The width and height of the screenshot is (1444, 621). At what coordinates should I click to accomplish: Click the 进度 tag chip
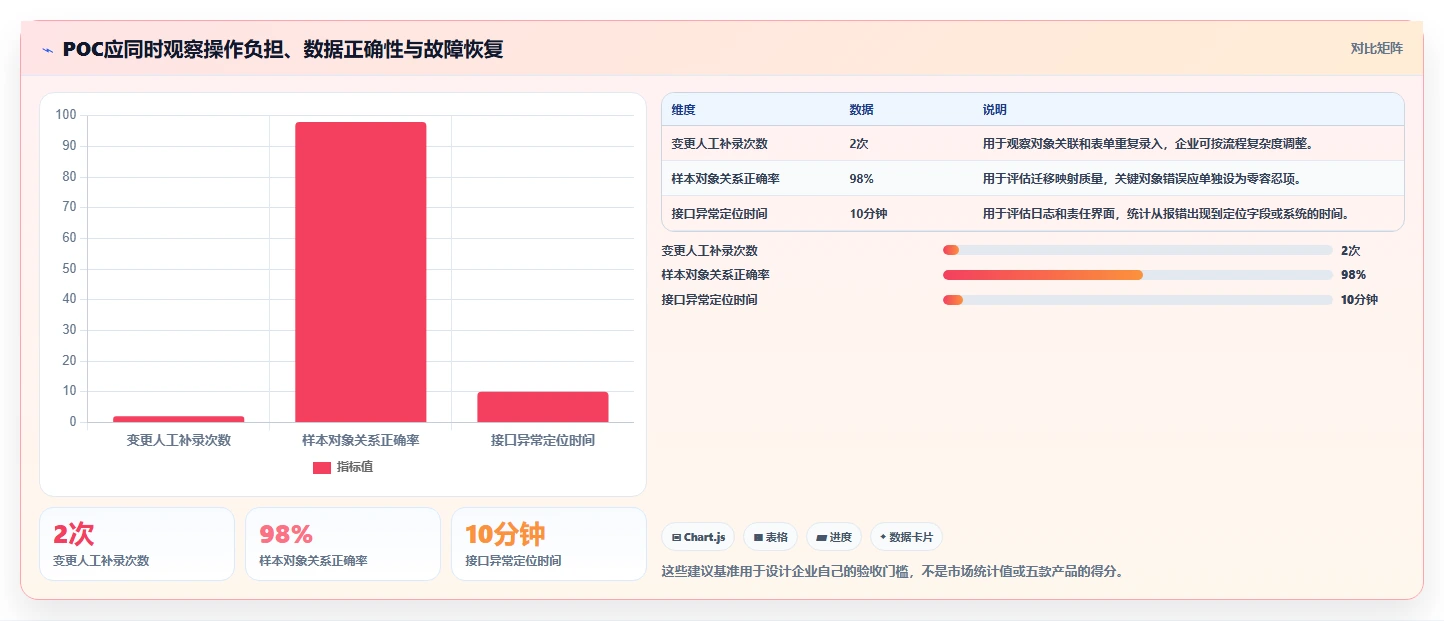(x=833, y=537)
